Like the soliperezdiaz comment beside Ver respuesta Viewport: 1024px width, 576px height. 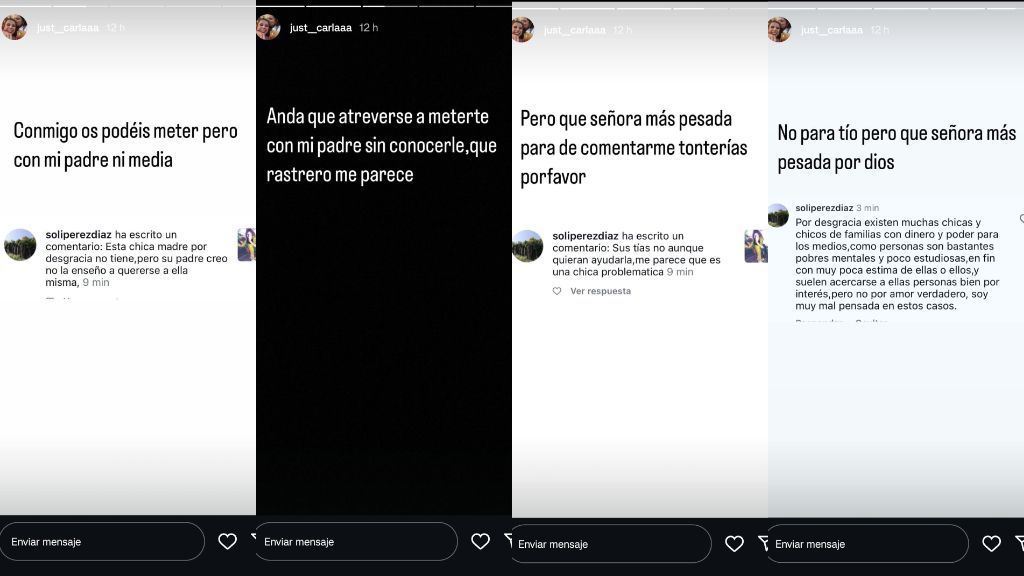(557, 291)
